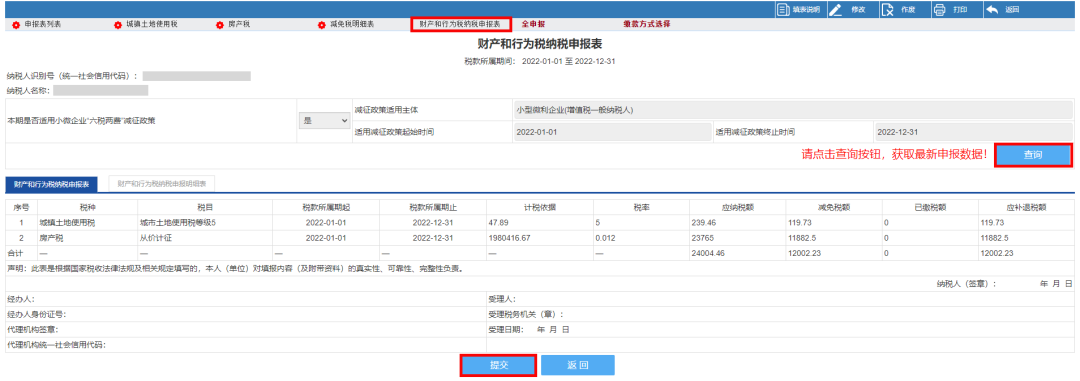Click the bottom 返回 button
Viewport: 1080px width, 381px height.
click(x=578, y=365)
